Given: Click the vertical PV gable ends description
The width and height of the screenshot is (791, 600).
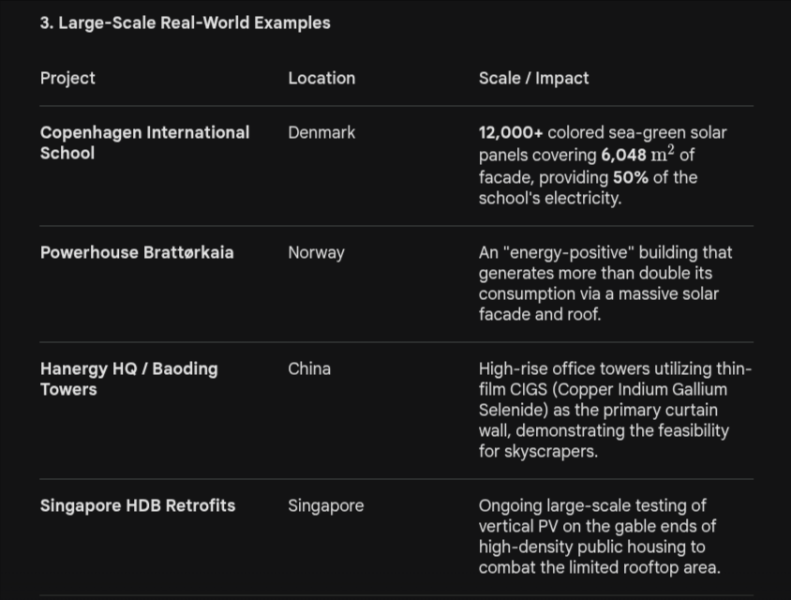Looking at the screenshot, I should (x=599, y=536).
